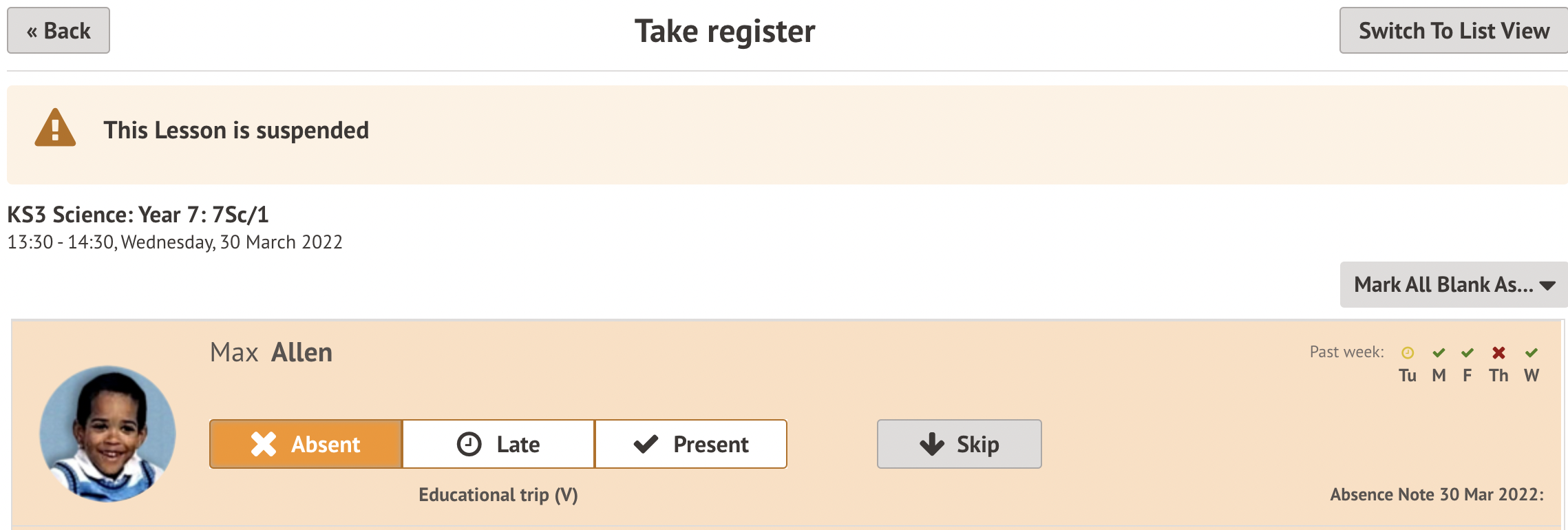
Task: Click the down arrow icon on Skip
Action: pyautogui.click(x=932, y=444)
